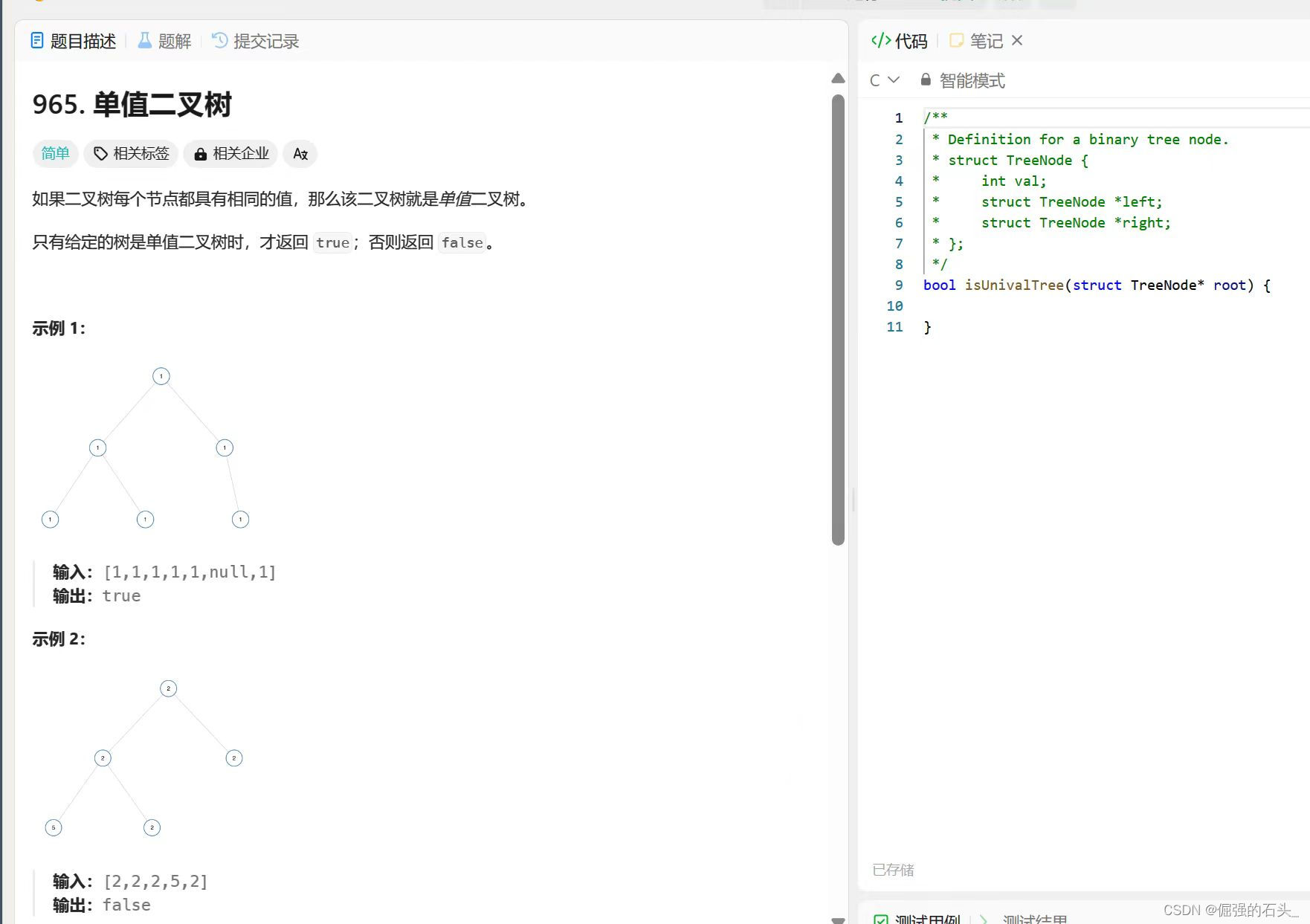Click the isUnivalTree function name in code

pos(1014,285)
